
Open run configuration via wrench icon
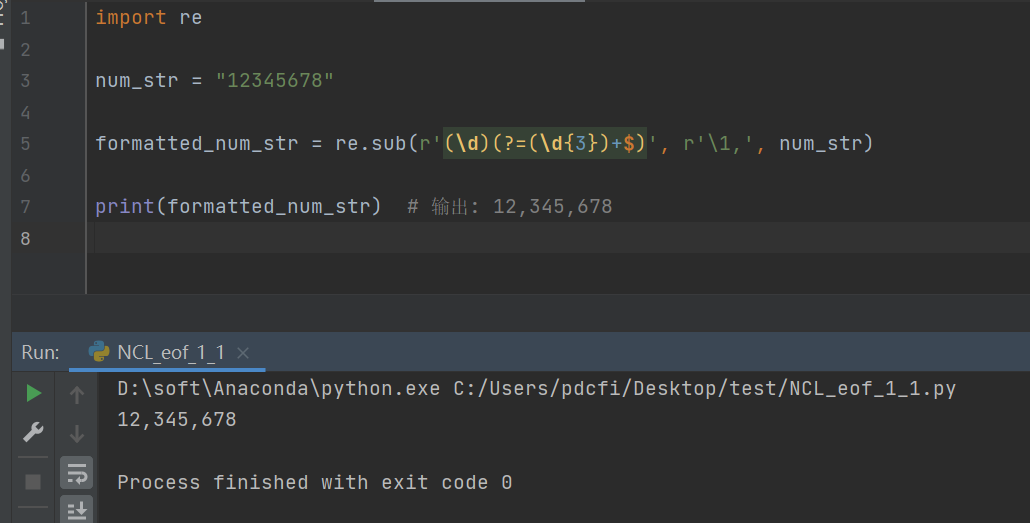(x=33, y=433)
